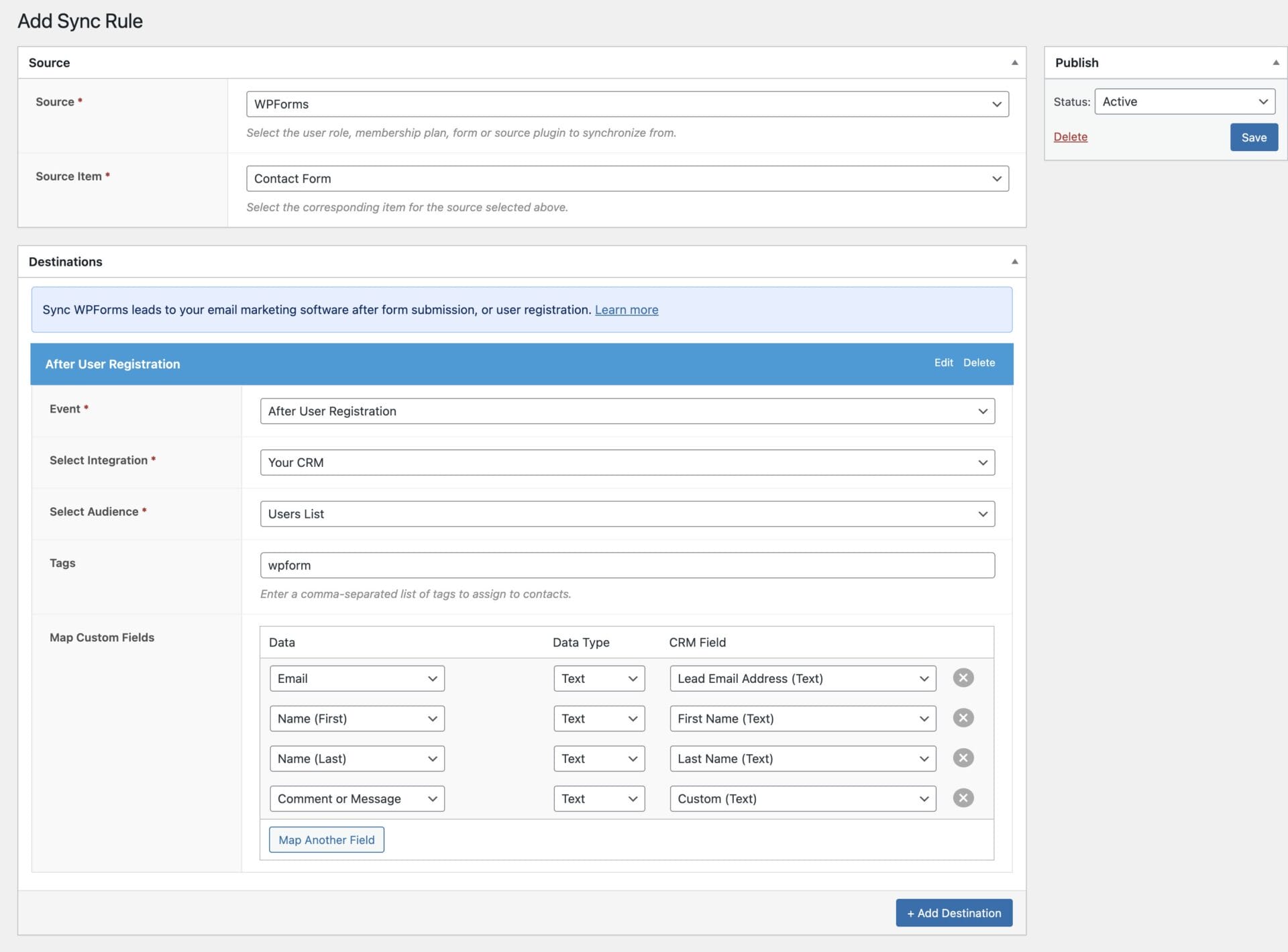Click the Map Another Field button
1288x952 pixels.
(x=326, y=839)
